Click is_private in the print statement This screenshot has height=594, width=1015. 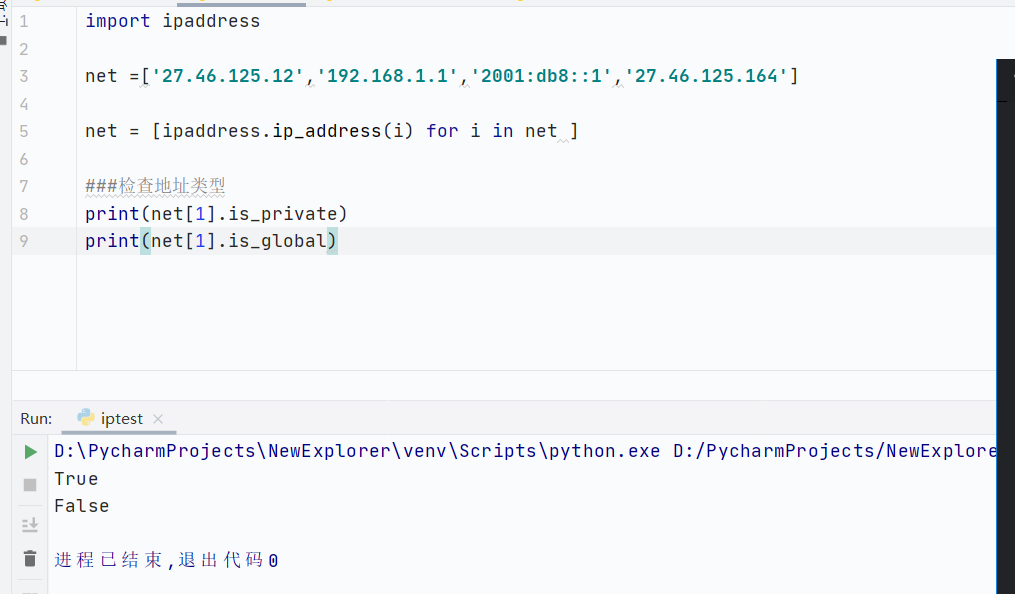point(283,214)
